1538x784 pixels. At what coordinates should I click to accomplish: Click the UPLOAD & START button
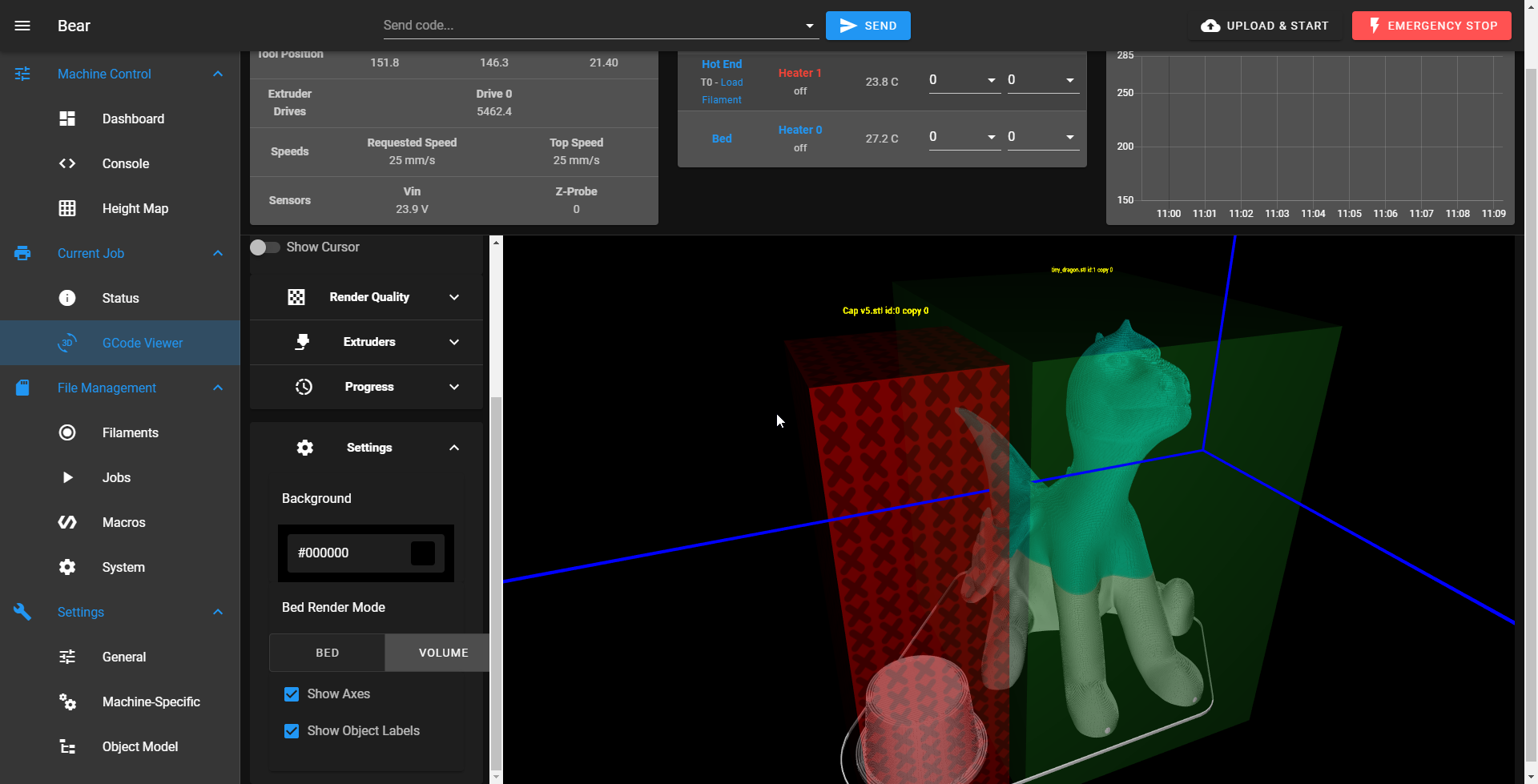(x=1265, y=26)
